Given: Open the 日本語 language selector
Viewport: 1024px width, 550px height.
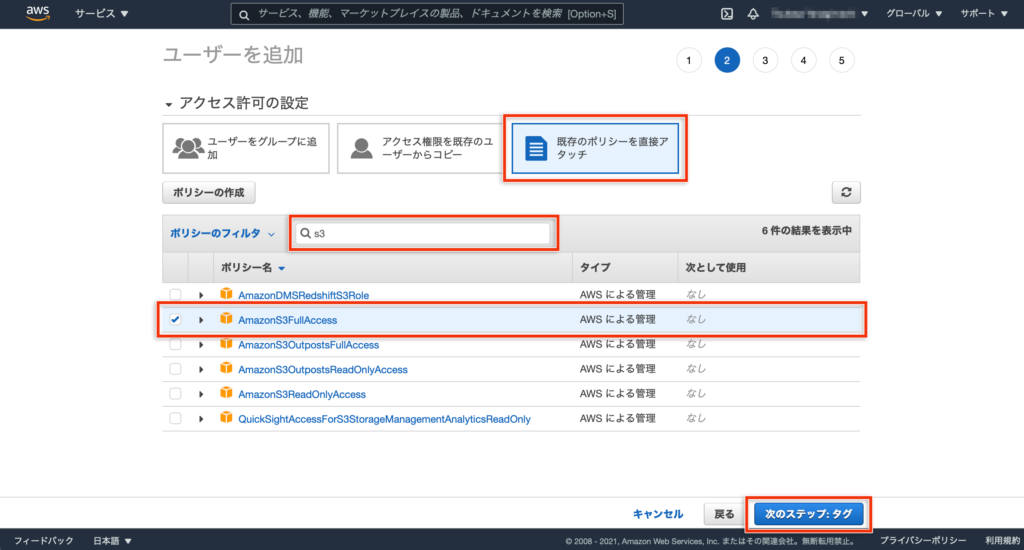Looking at the screenshot, I should [112, 541].
